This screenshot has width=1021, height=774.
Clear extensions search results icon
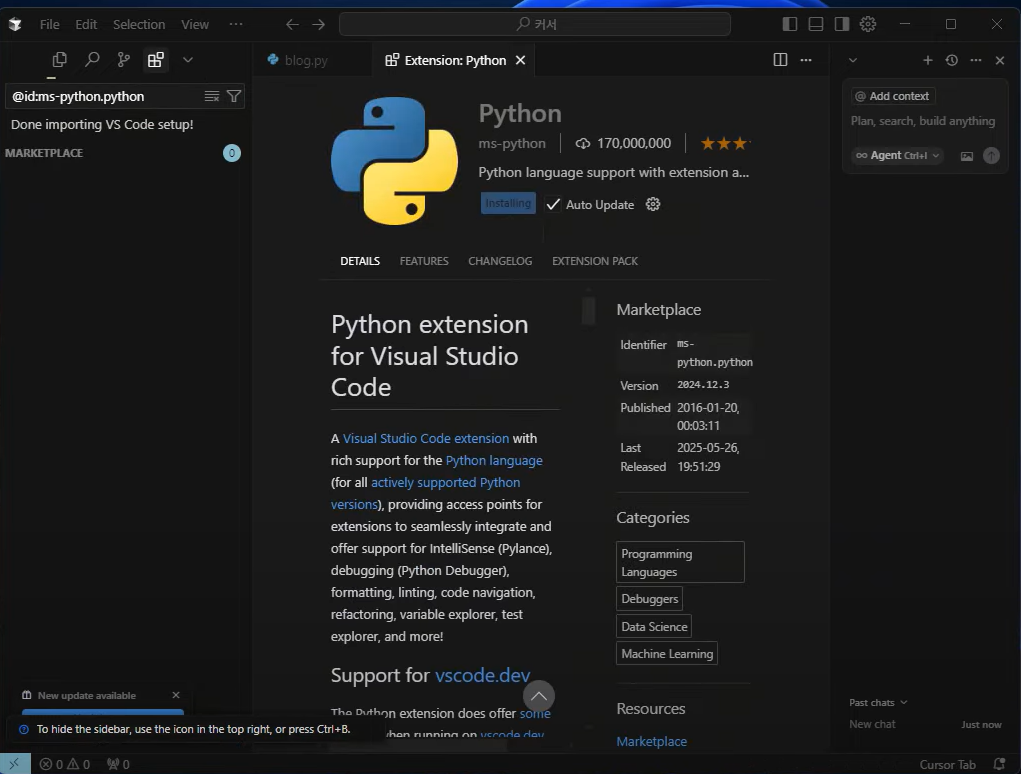point(212,96)
